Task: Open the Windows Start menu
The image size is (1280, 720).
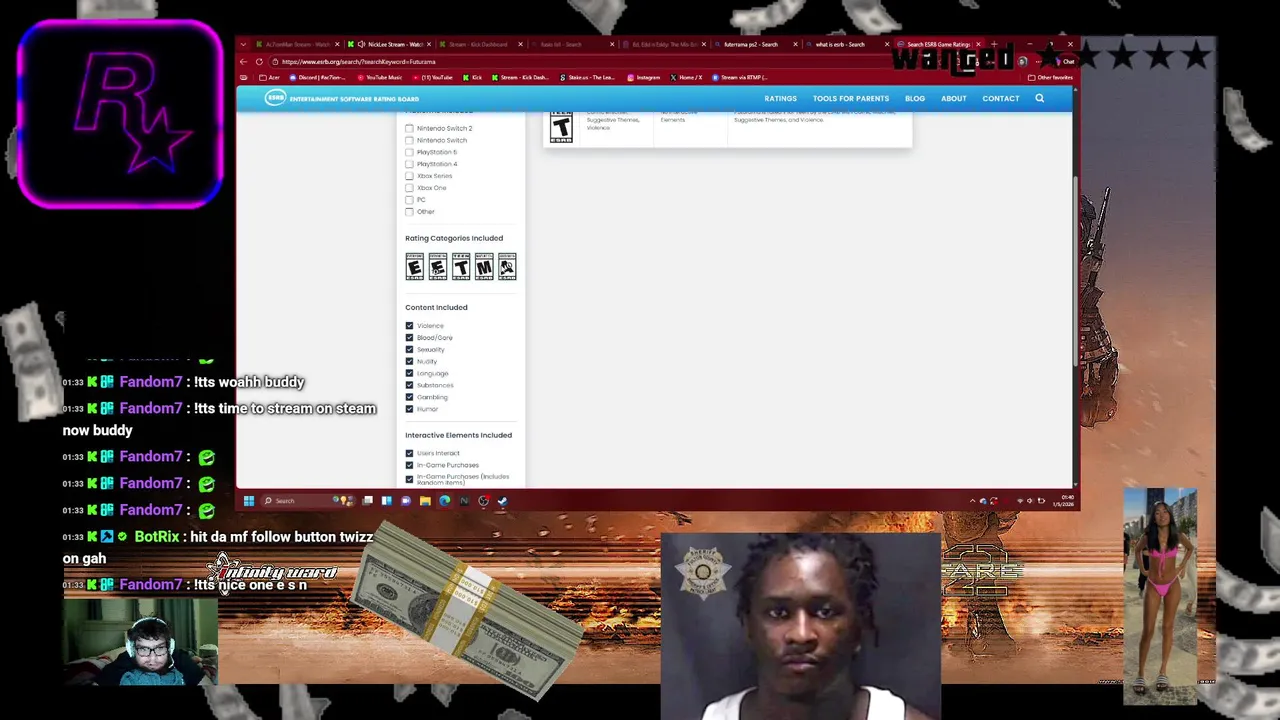Action: tap(248, 501)
